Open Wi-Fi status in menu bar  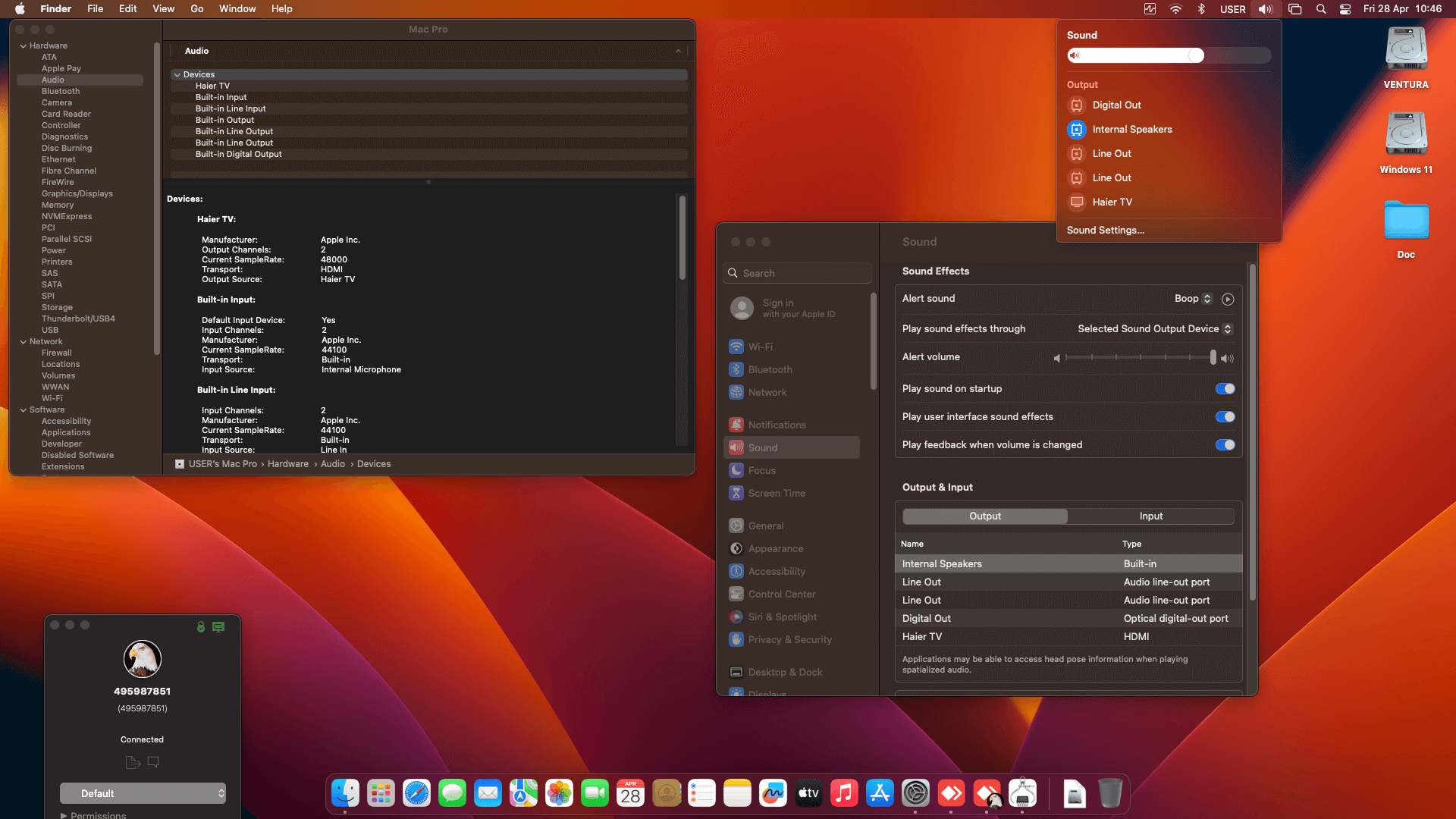coord(1175,9)
